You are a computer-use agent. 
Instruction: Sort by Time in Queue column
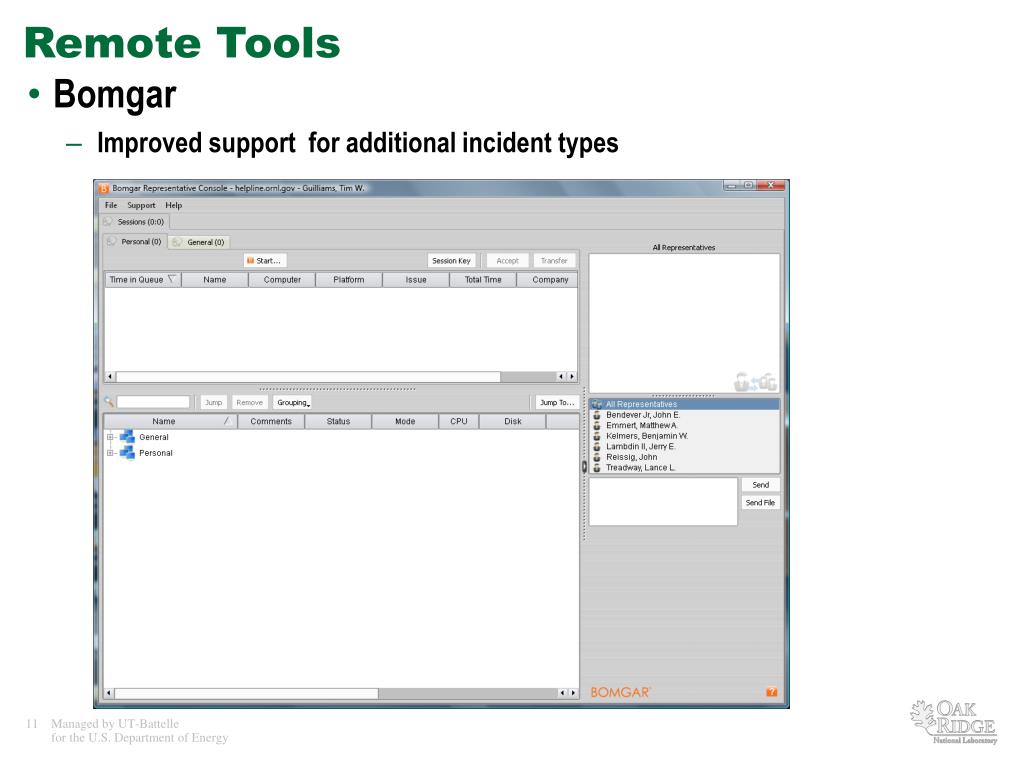(x=142, y=280)
